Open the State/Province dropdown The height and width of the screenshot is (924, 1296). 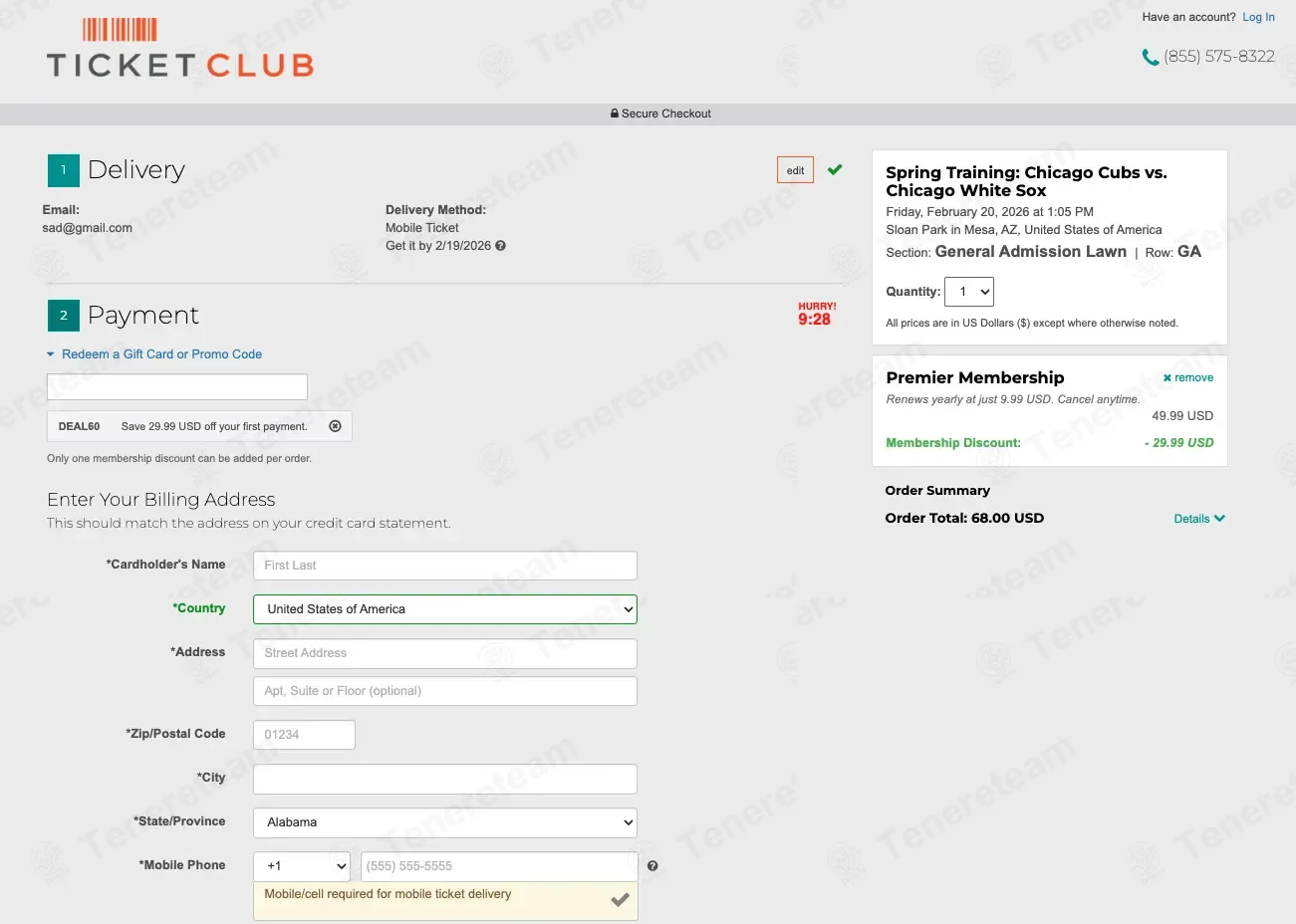[x=444, y=822]
